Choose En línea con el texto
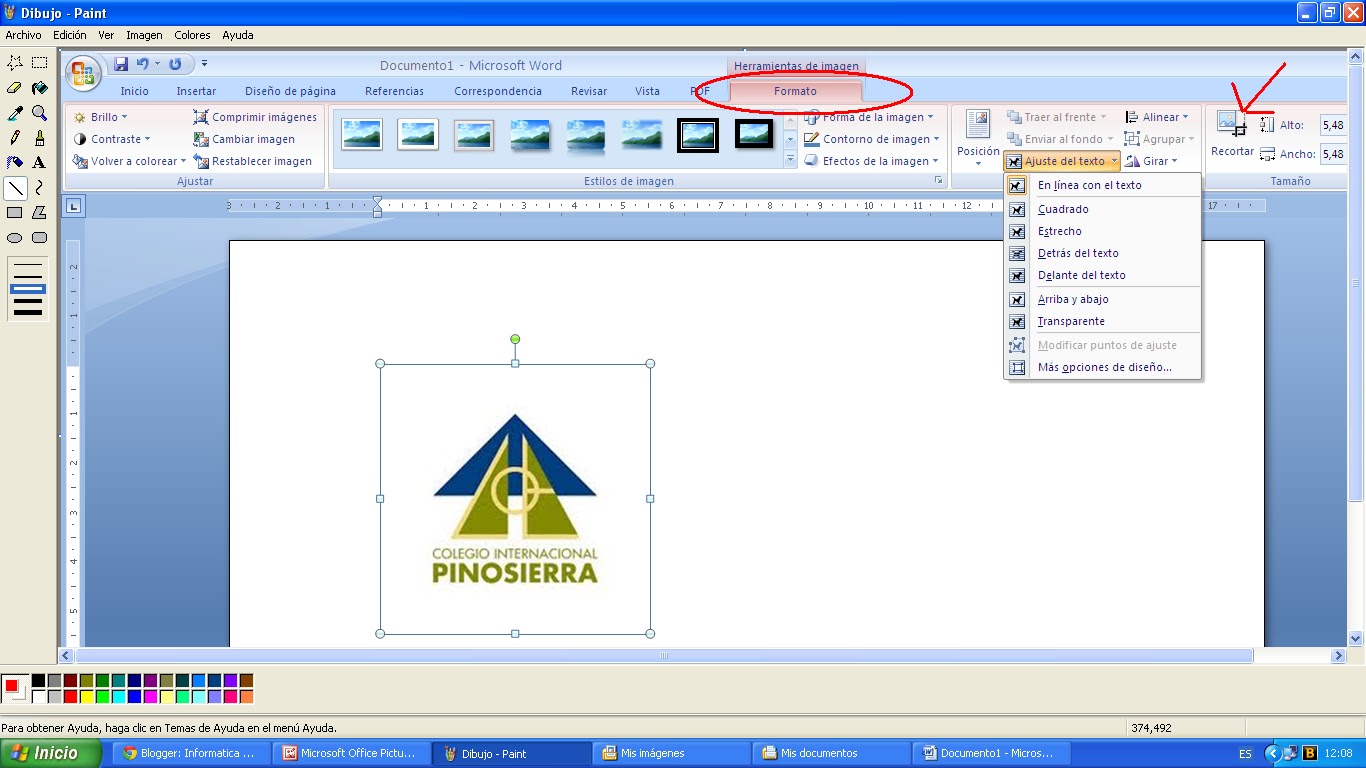 coord(1102,185)
